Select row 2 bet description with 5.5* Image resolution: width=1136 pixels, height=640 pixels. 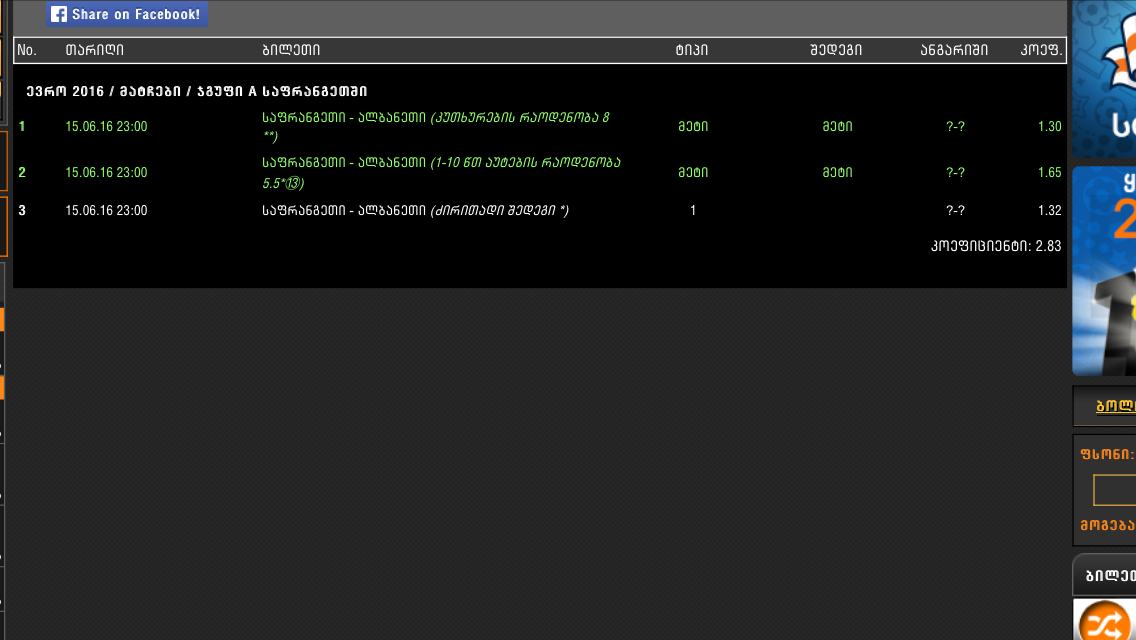coord(441,173)
